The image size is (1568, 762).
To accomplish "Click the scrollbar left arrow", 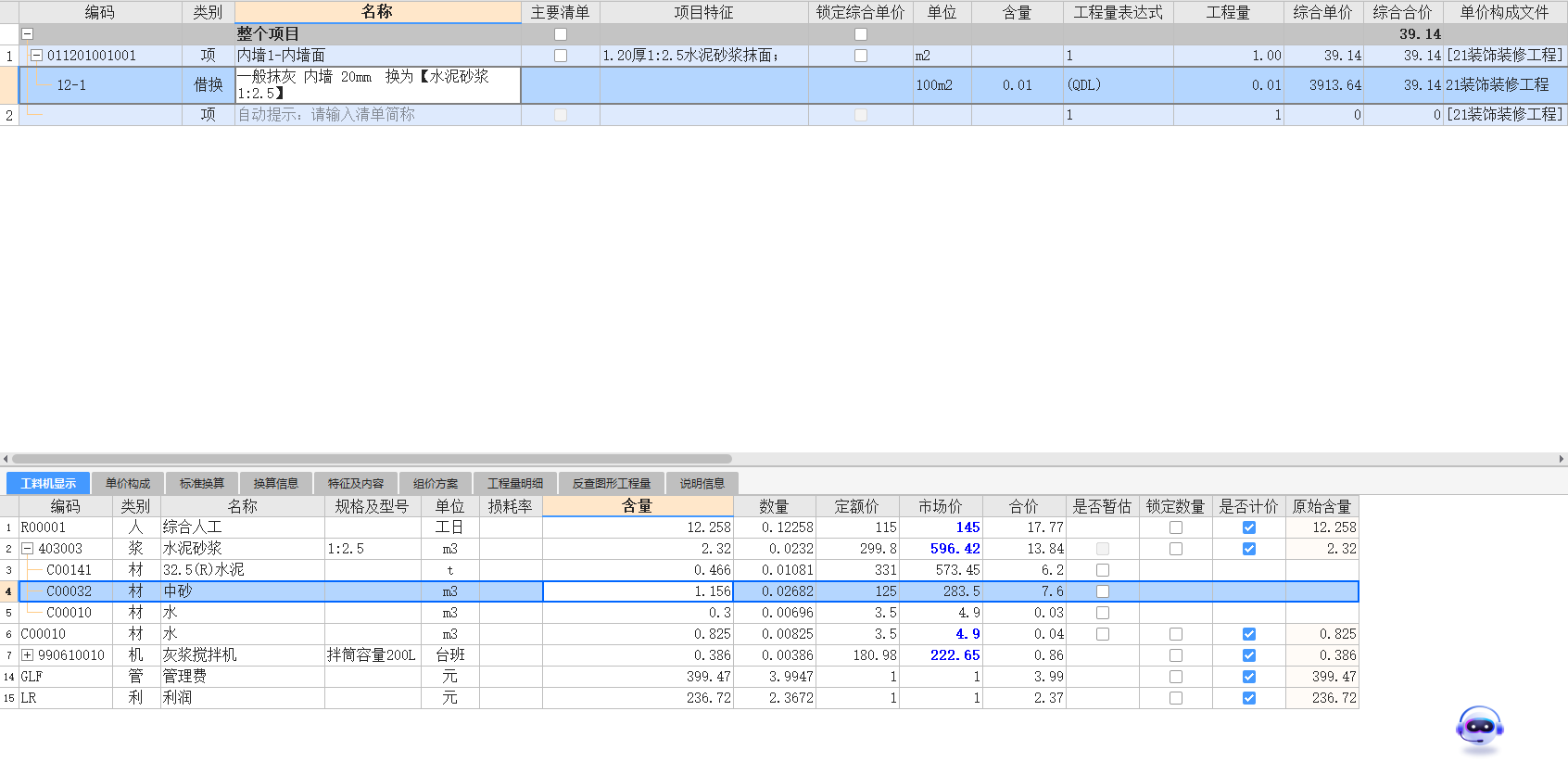I will [6, 459].
